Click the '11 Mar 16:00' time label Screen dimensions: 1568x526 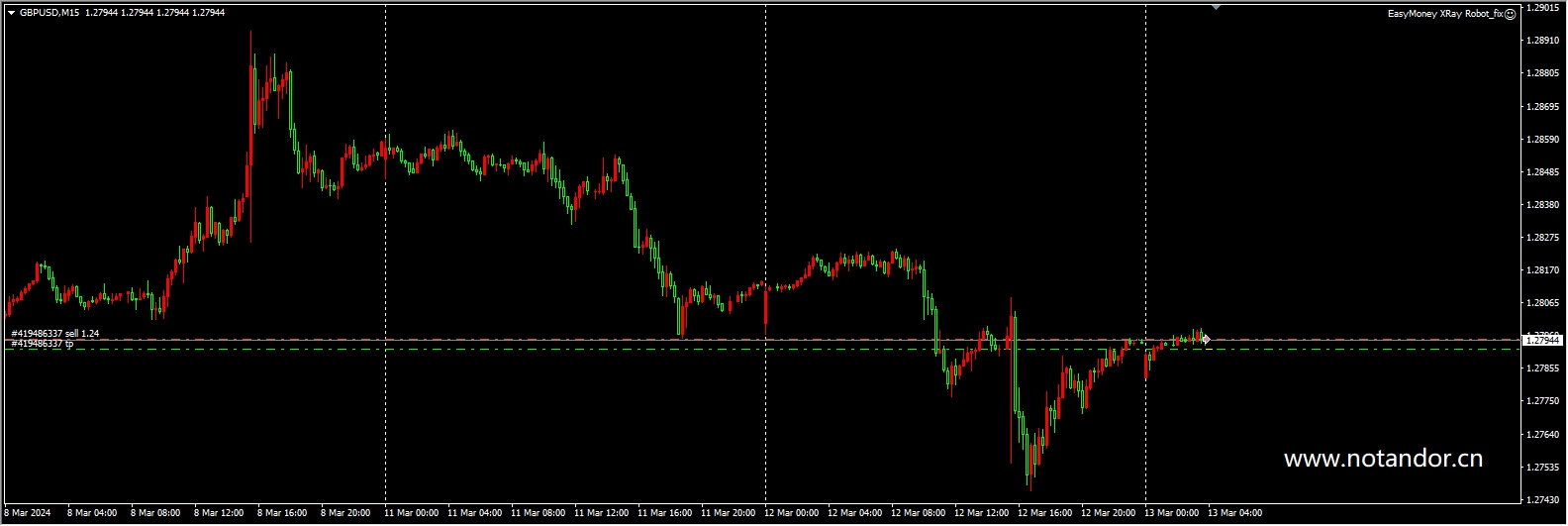[x=664, y=513]
